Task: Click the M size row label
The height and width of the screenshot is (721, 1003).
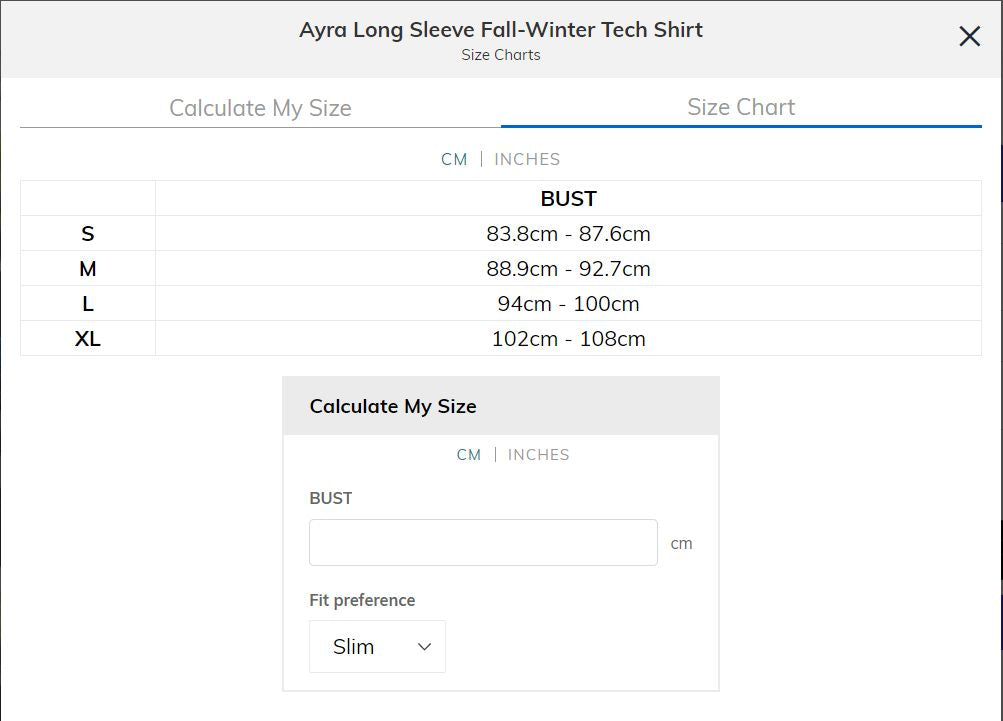Action: pos(88,269)
